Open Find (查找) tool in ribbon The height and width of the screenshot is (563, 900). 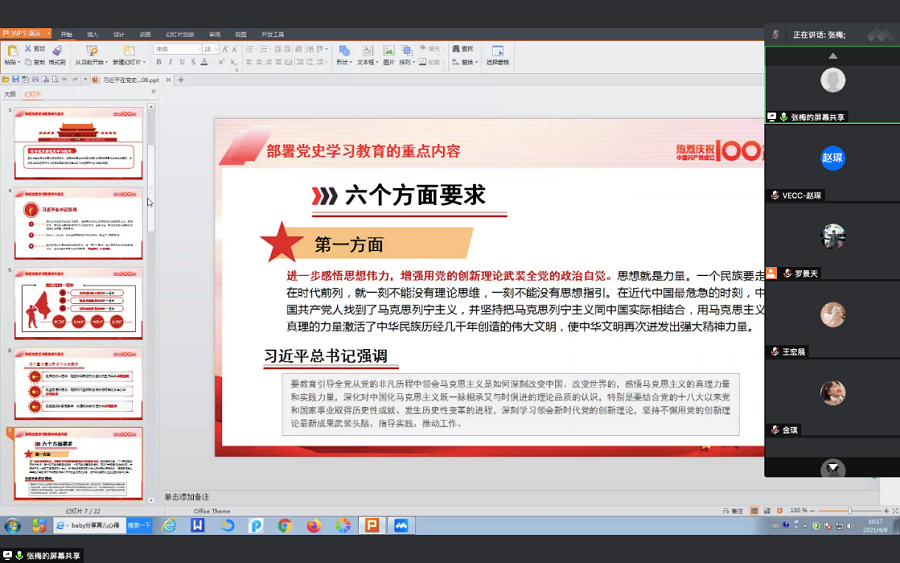pos(462,48)
